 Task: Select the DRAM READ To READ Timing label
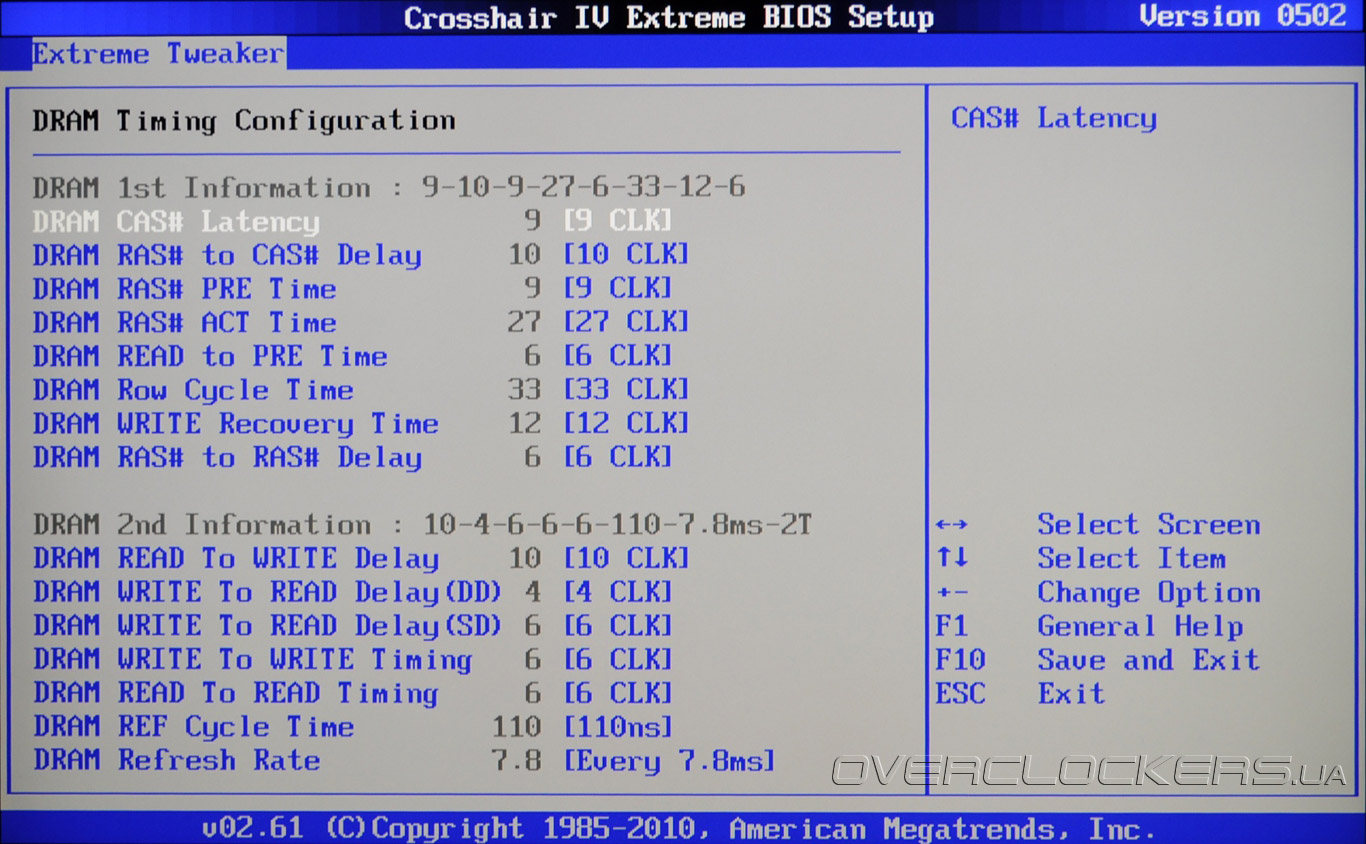pyautogui.click(x=236, y=693)
